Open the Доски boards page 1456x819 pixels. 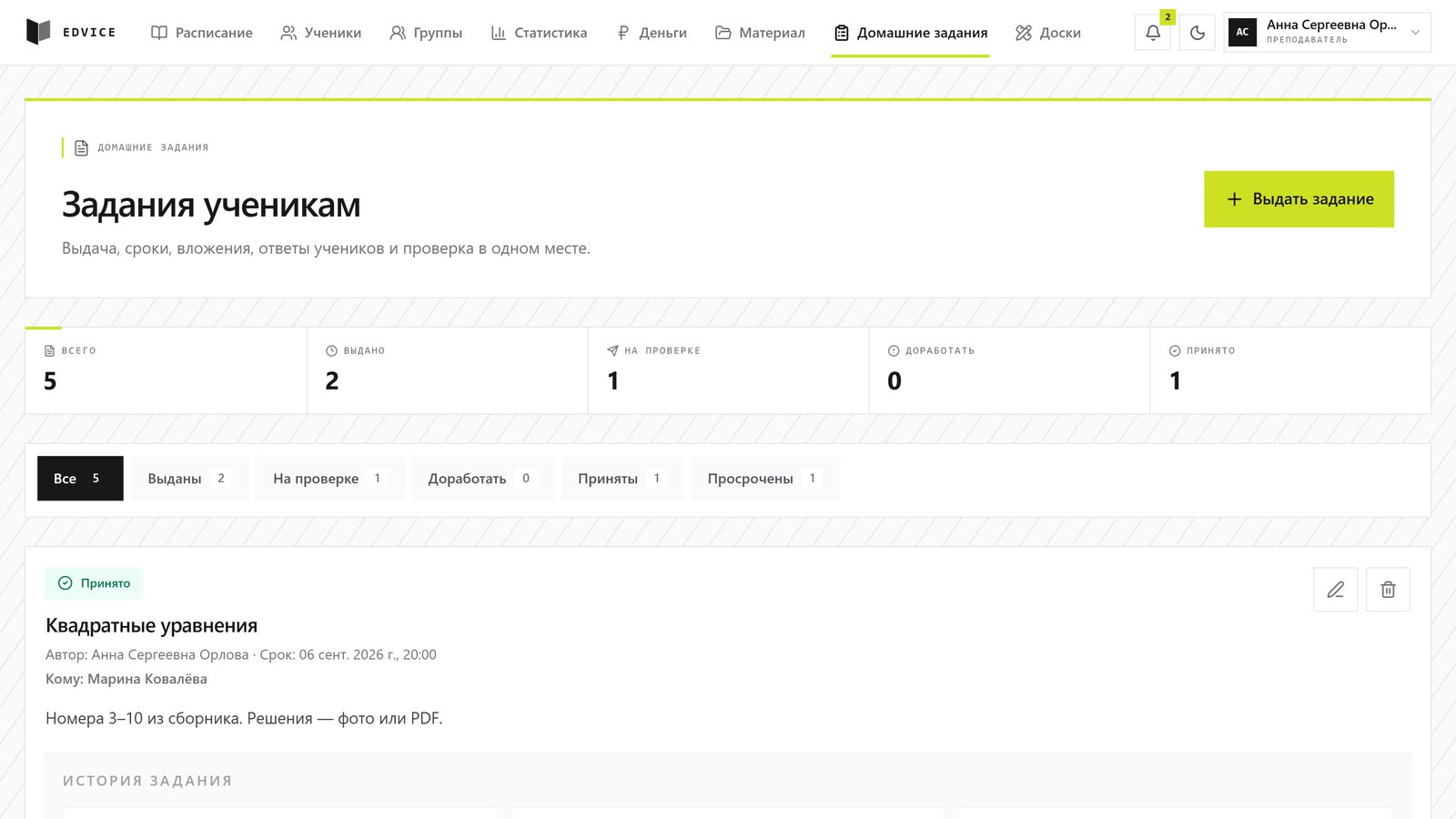tap(1048, 33)
